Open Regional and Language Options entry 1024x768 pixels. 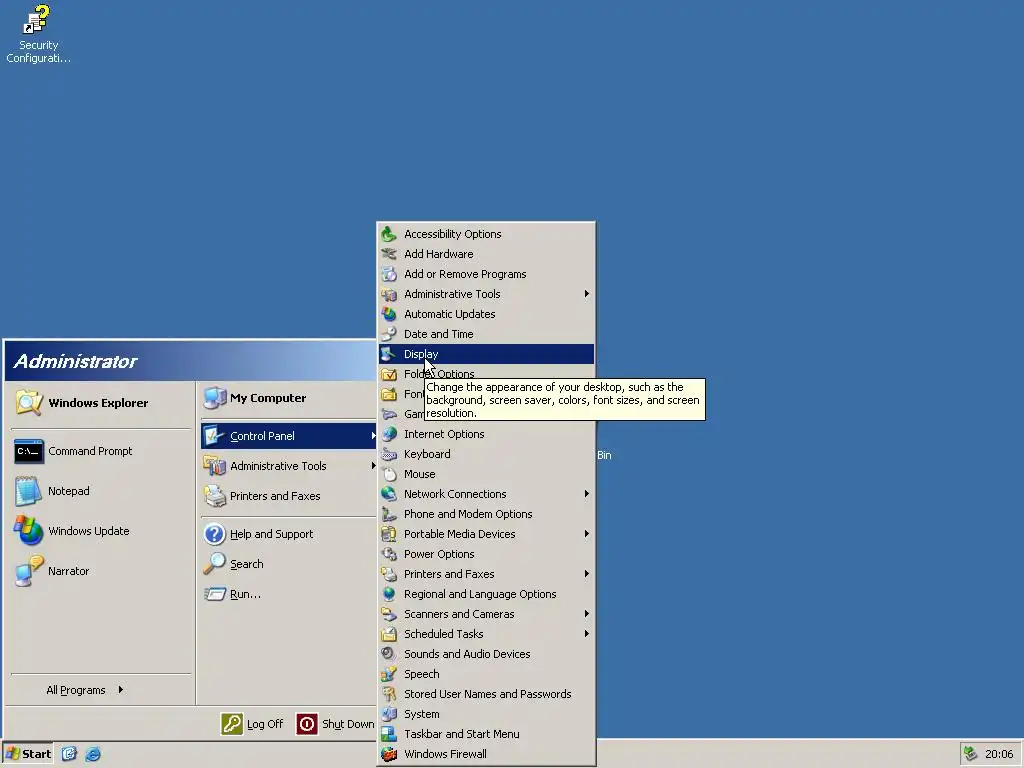pos(487,594)
